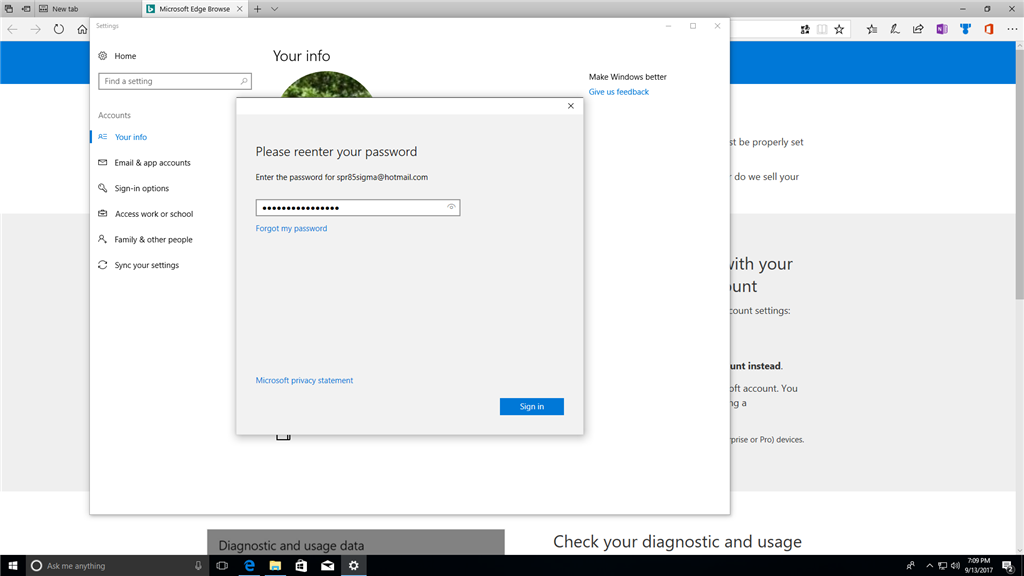This screenshot has height=576, width=1024.
Task: Click the Give us feedback link
Action: 618,92
